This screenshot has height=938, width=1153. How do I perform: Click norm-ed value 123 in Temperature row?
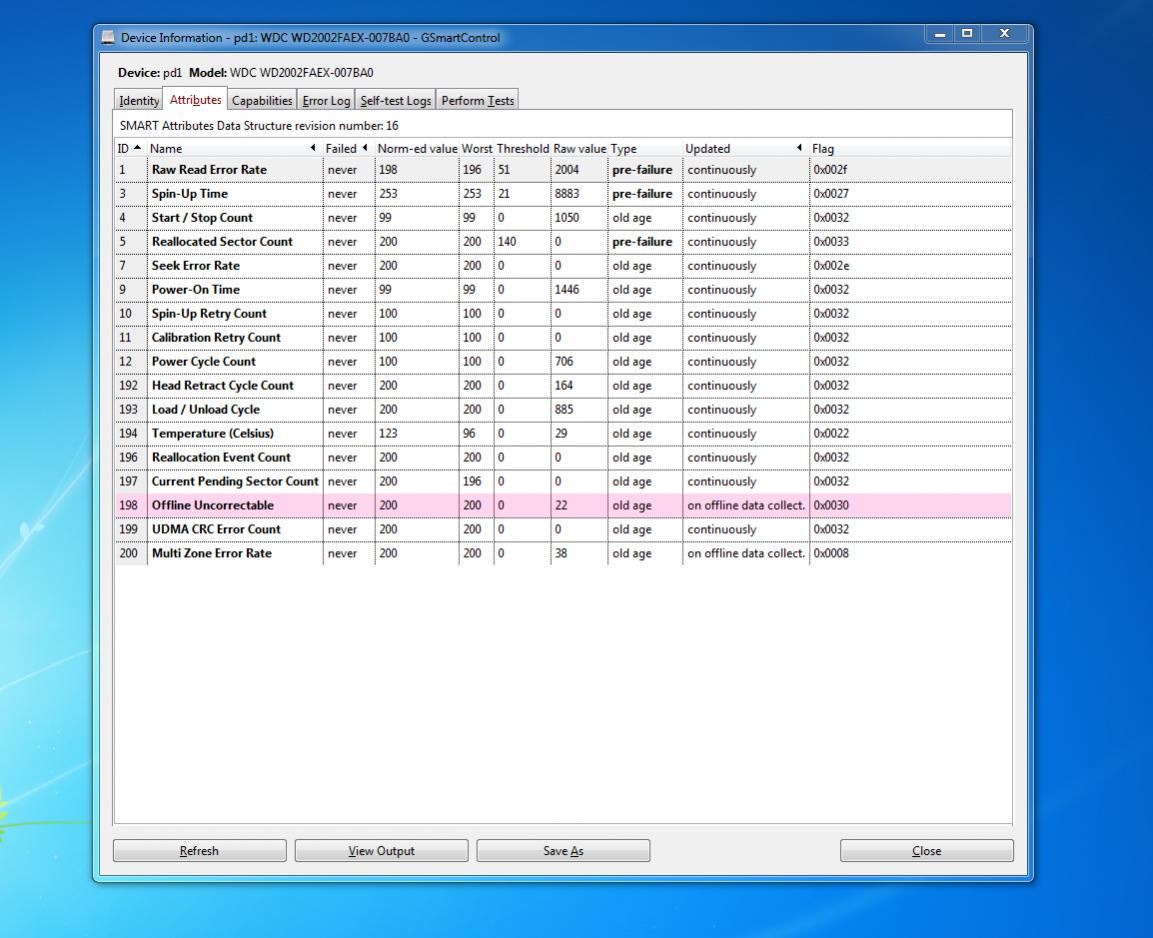tap(388, 434)
